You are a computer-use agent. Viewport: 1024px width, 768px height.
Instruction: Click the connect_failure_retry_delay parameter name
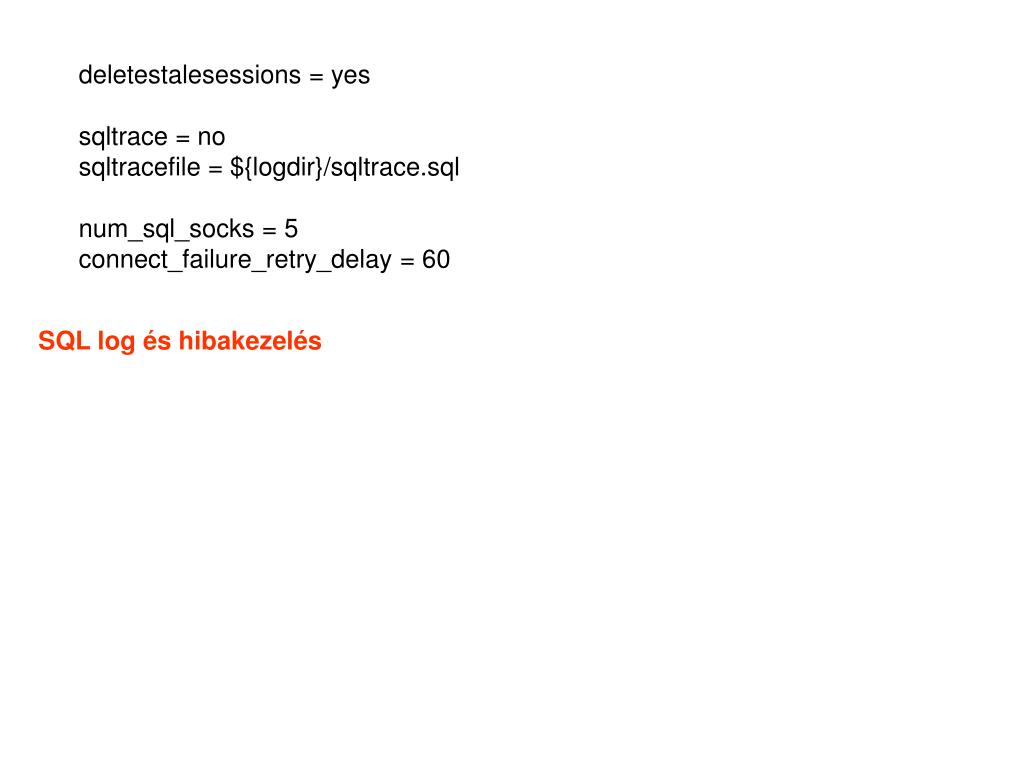(x=235, y=261)
